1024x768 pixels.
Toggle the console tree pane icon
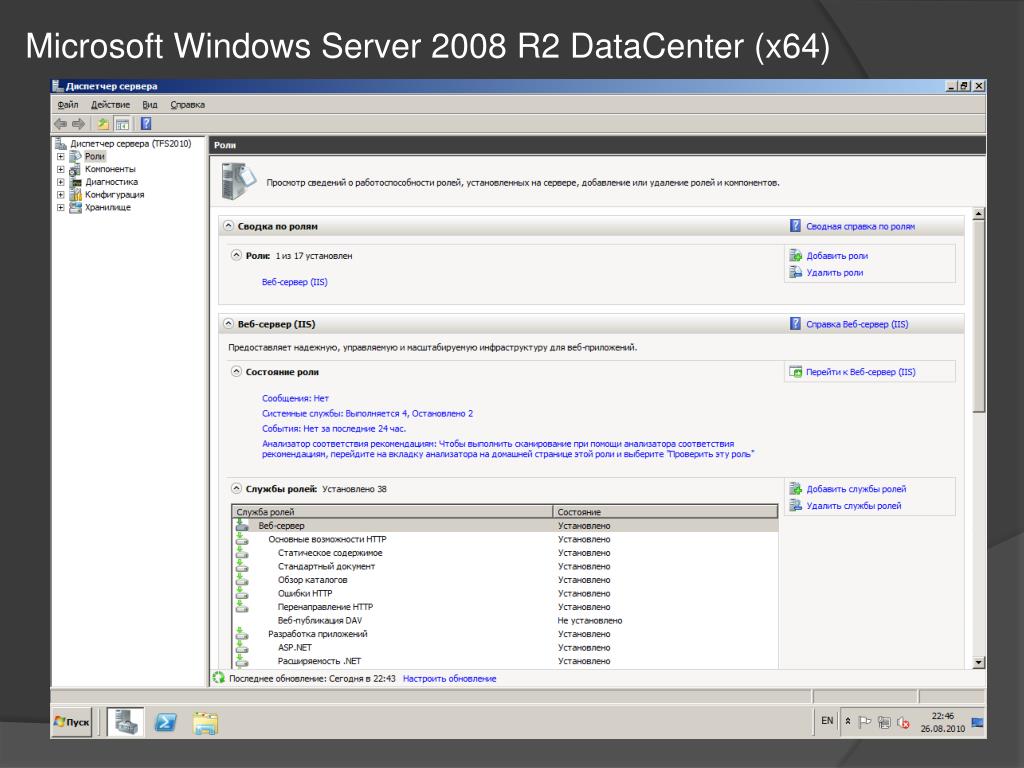tap(122, 123)
